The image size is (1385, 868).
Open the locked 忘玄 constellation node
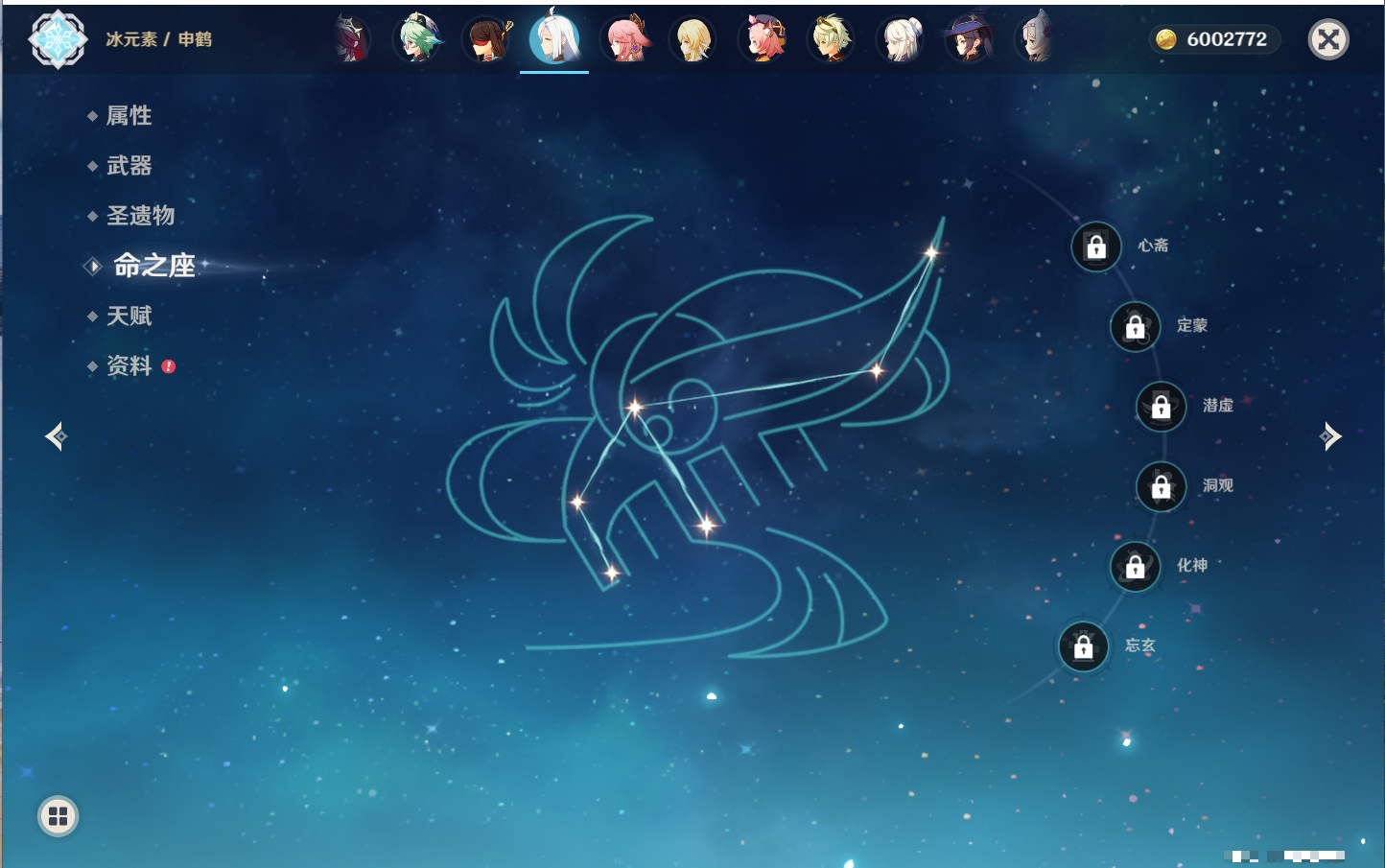1084,646
